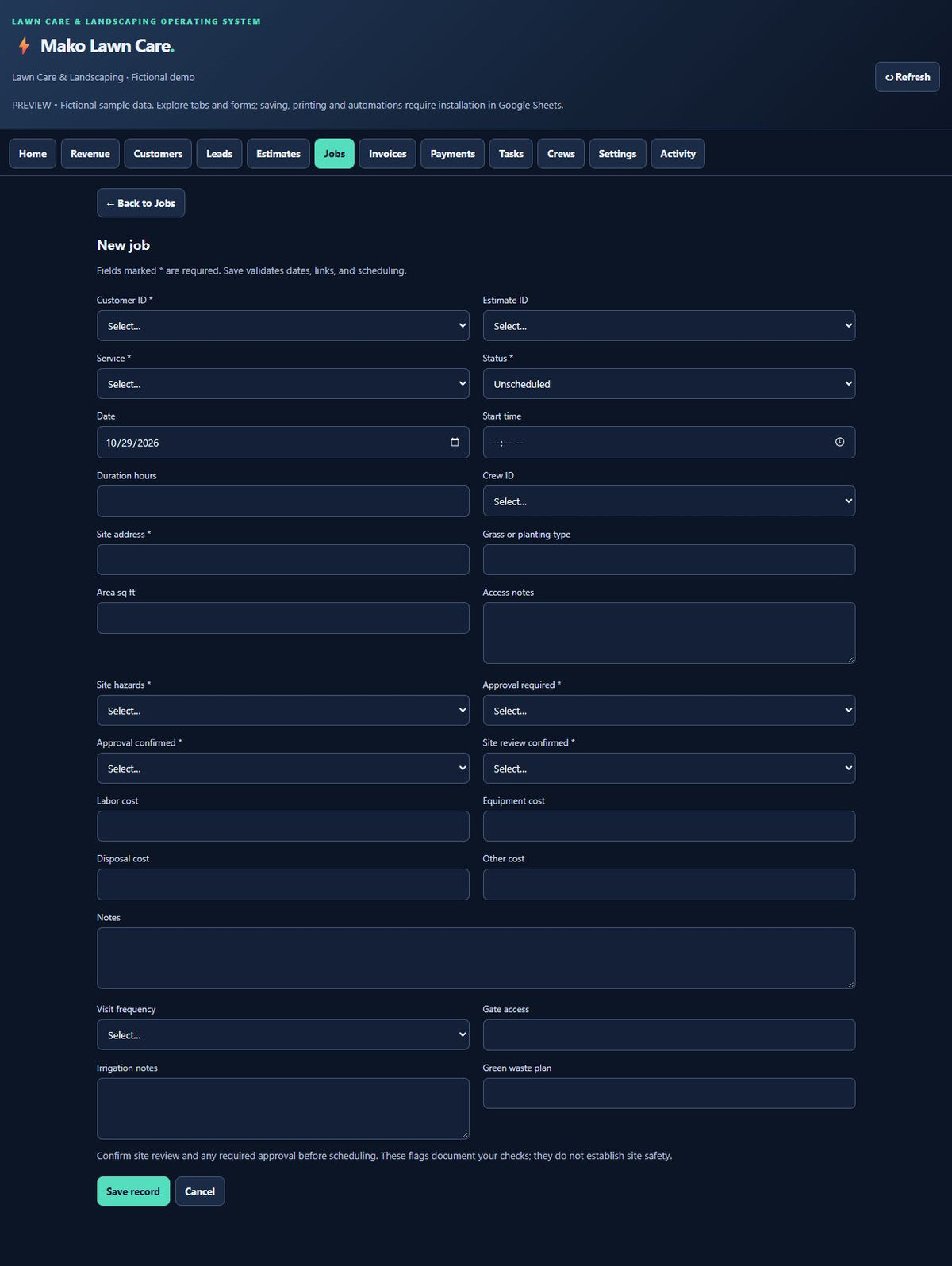The height and width of the screenshot is (1266, 952).
Task: Open the Crew ID dropdown
Action: (669, 501)
